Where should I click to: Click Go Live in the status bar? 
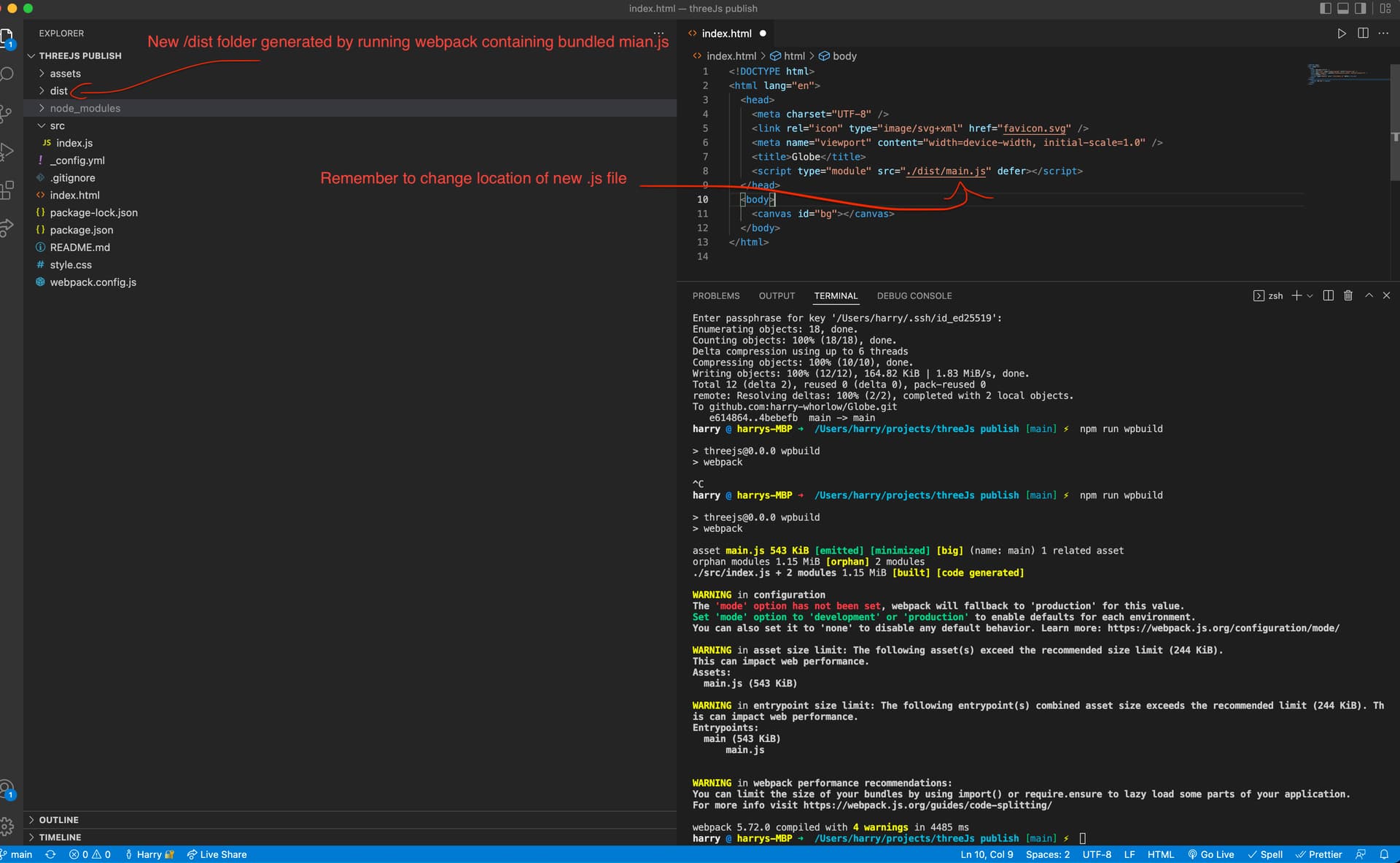[1210, 854]
